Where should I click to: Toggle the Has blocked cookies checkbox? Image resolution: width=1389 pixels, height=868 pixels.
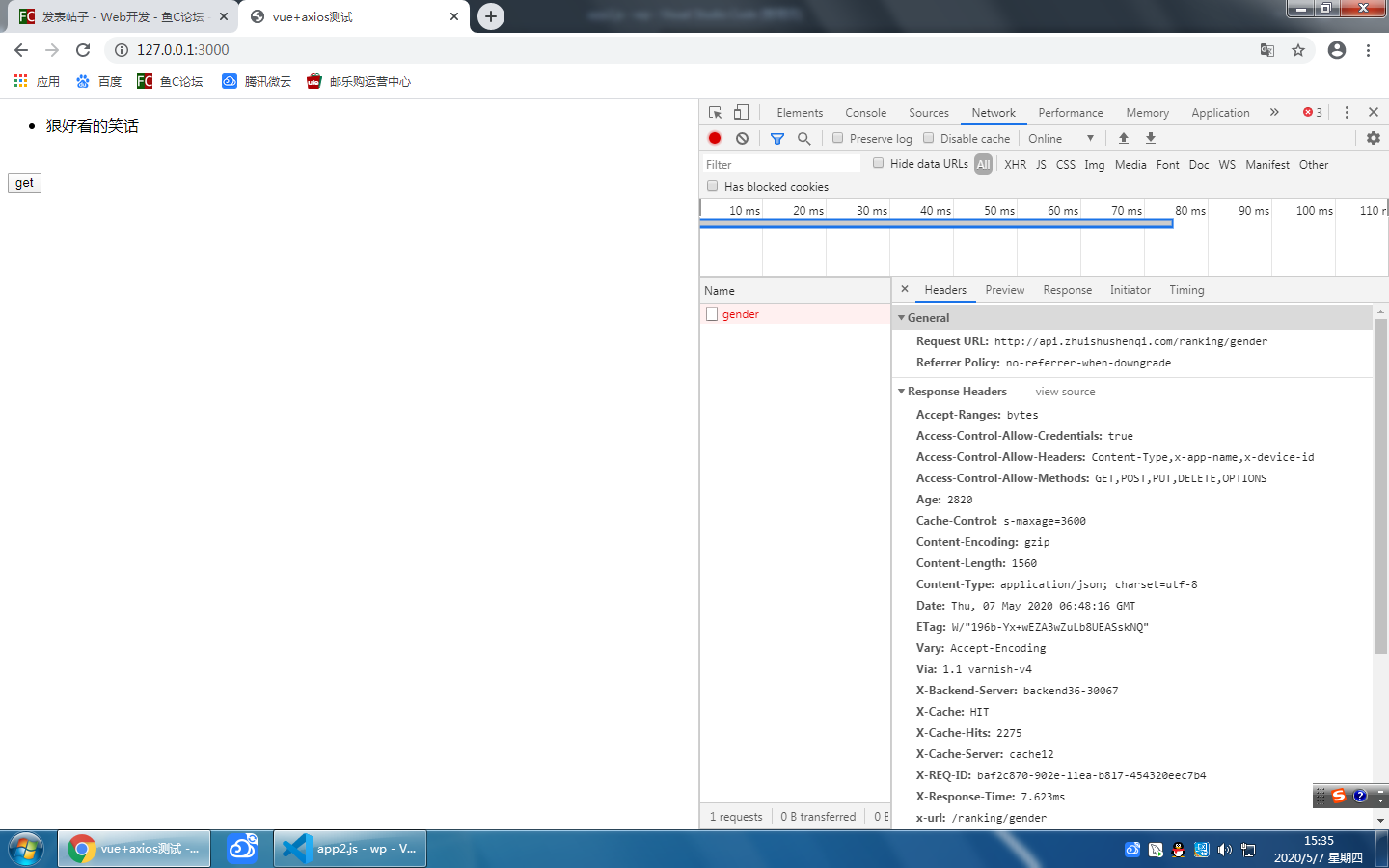pyautogui.click(x=713, y=186)
